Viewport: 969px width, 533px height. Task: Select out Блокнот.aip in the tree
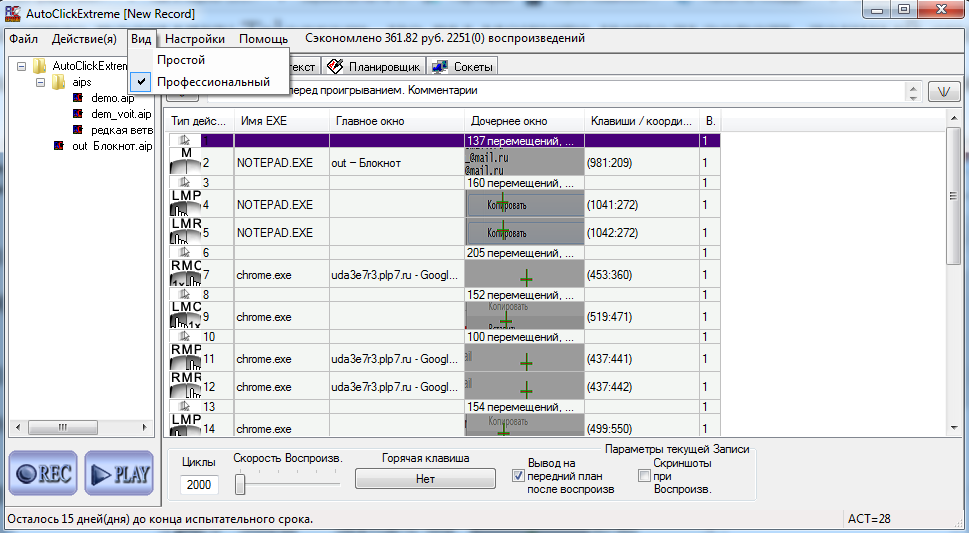pos(112,147)
